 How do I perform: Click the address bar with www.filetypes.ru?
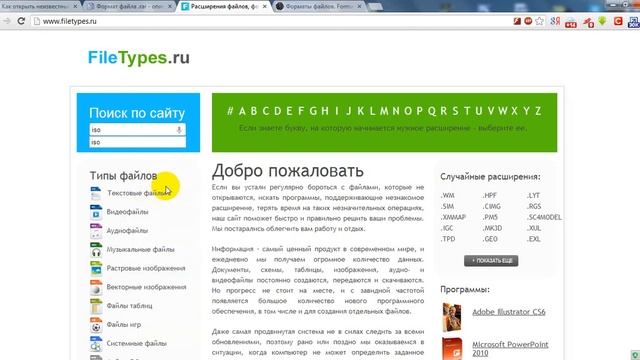[x=269, y=21]
